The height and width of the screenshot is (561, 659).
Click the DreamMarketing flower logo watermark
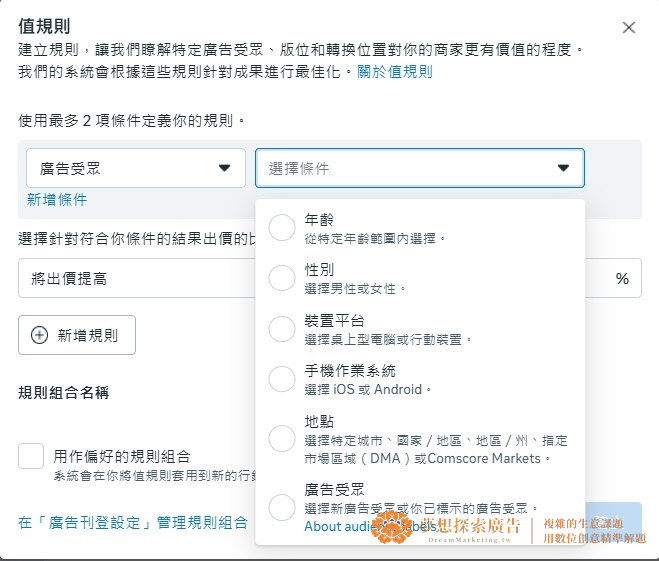click(392, 527)
